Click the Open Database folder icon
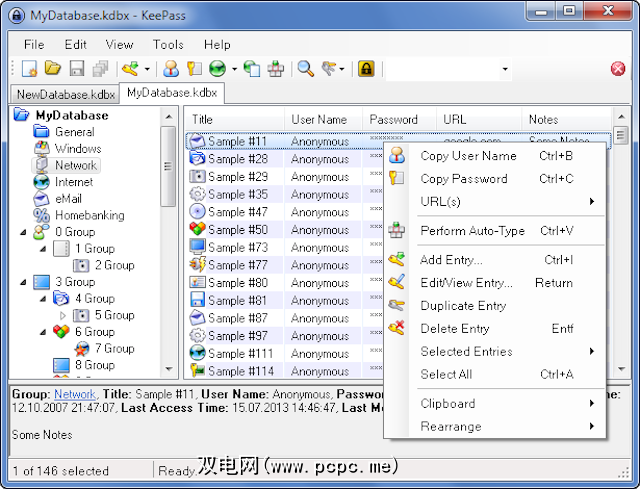Viewport: 640px width, 489px height. pos(53,68)
